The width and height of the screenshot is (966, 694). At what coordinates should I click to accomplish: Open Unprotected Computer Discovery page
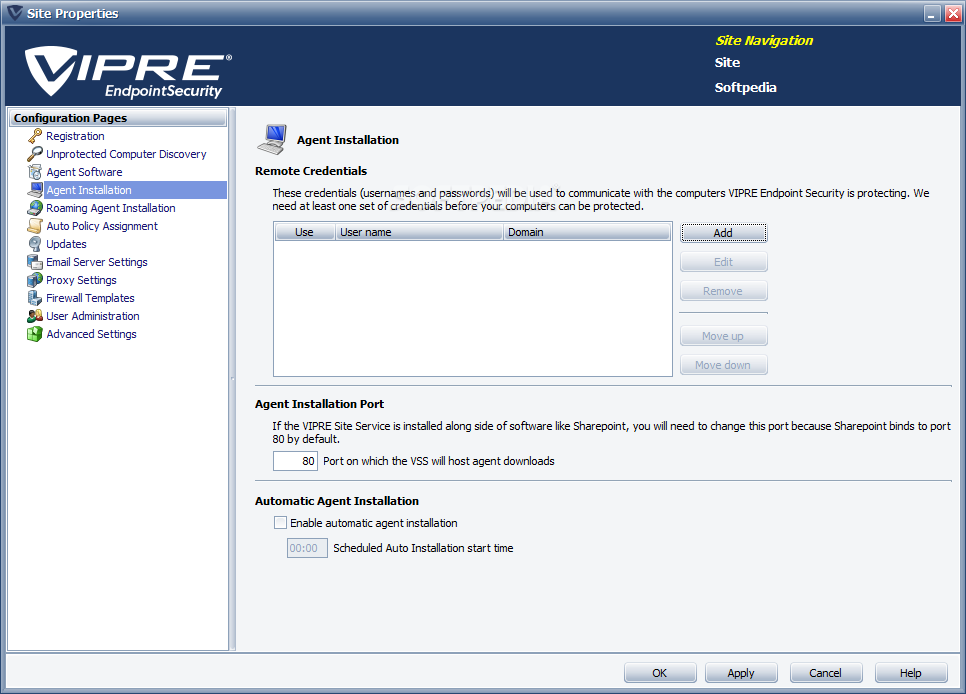point(126,153)
